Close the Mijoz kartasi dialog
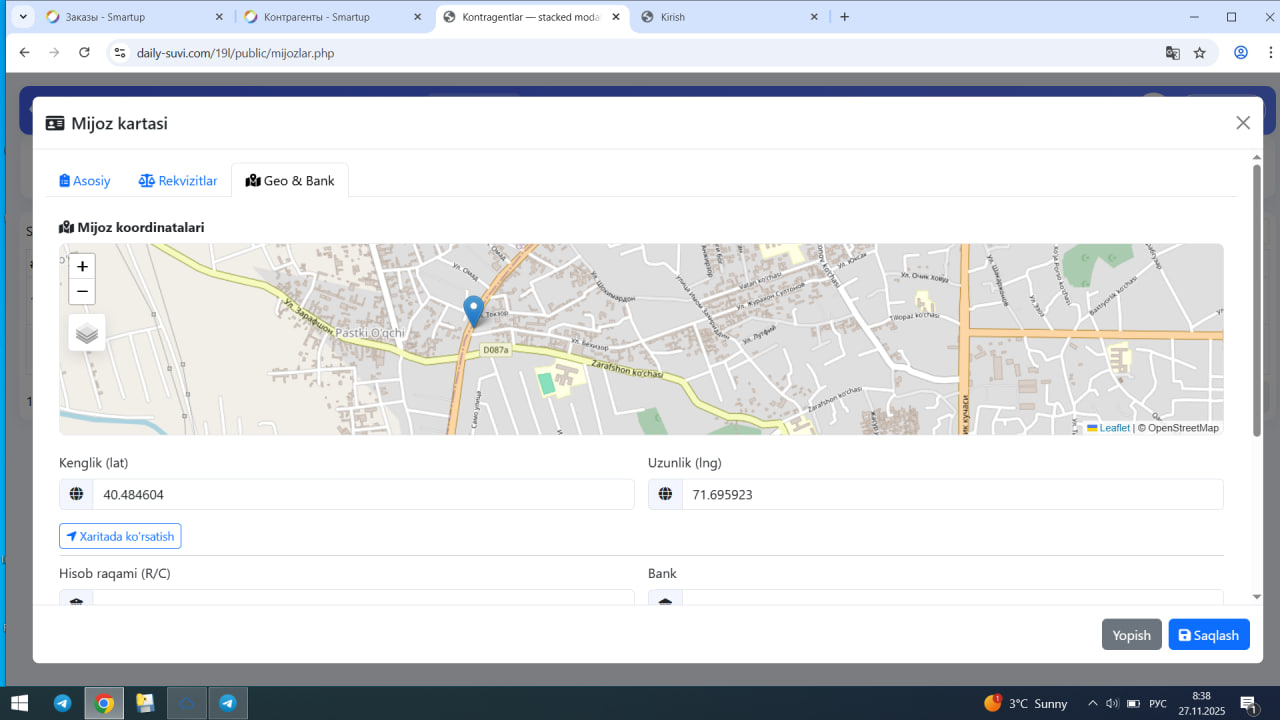This screenshot has width=1280, height=720. (1243, 123)
